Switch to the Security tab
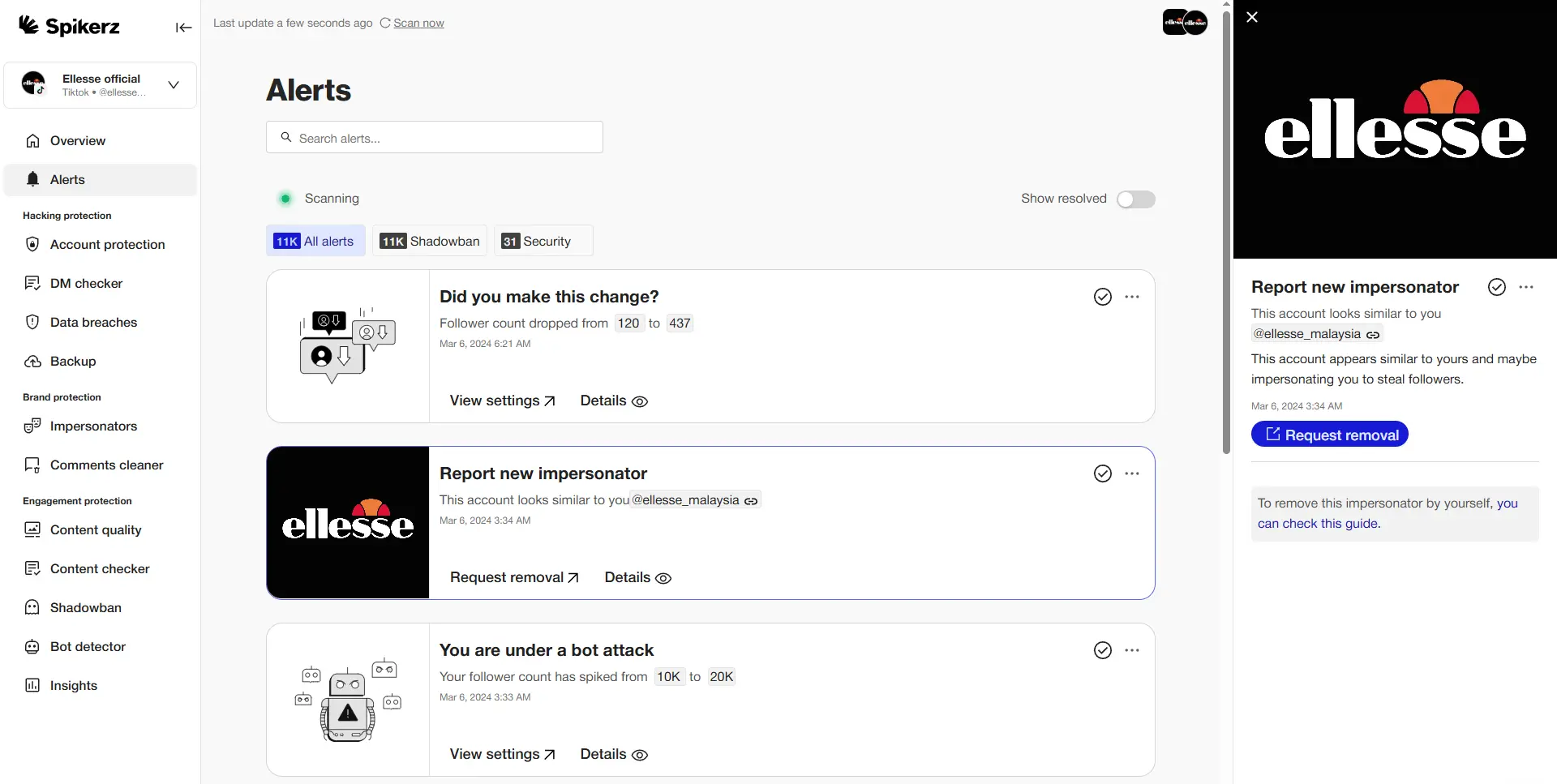This screenshot has height=784, width=1557. tap(543, 242)
